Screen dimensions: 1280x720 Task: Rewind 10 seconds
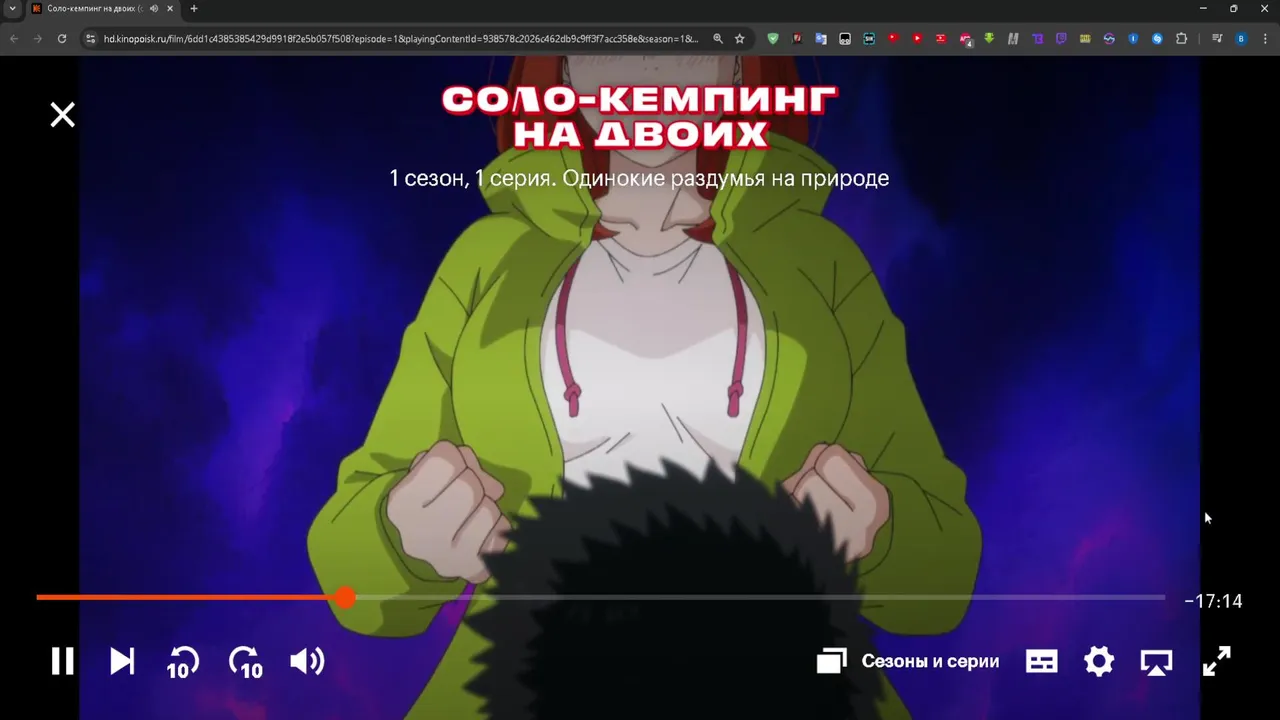coord(183,662)
